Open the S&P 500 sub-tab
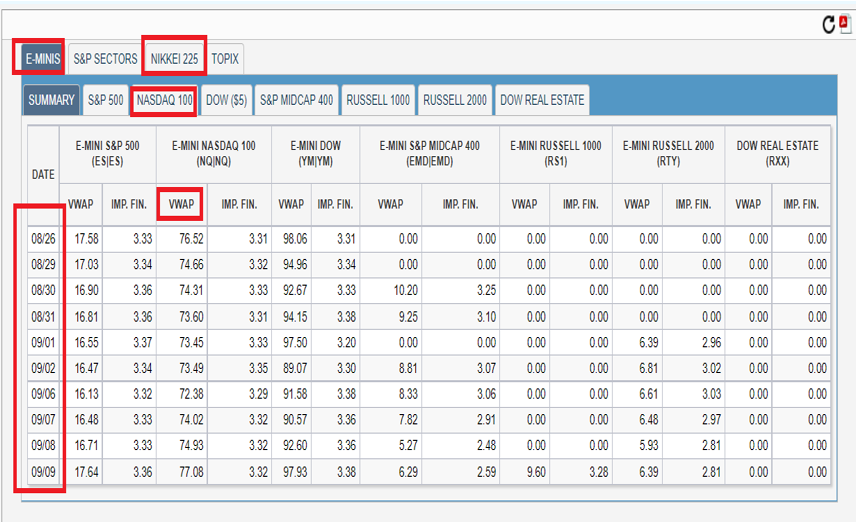Image resolution: width=861 pixels, height=524 pixels. [x=105, y=100]
